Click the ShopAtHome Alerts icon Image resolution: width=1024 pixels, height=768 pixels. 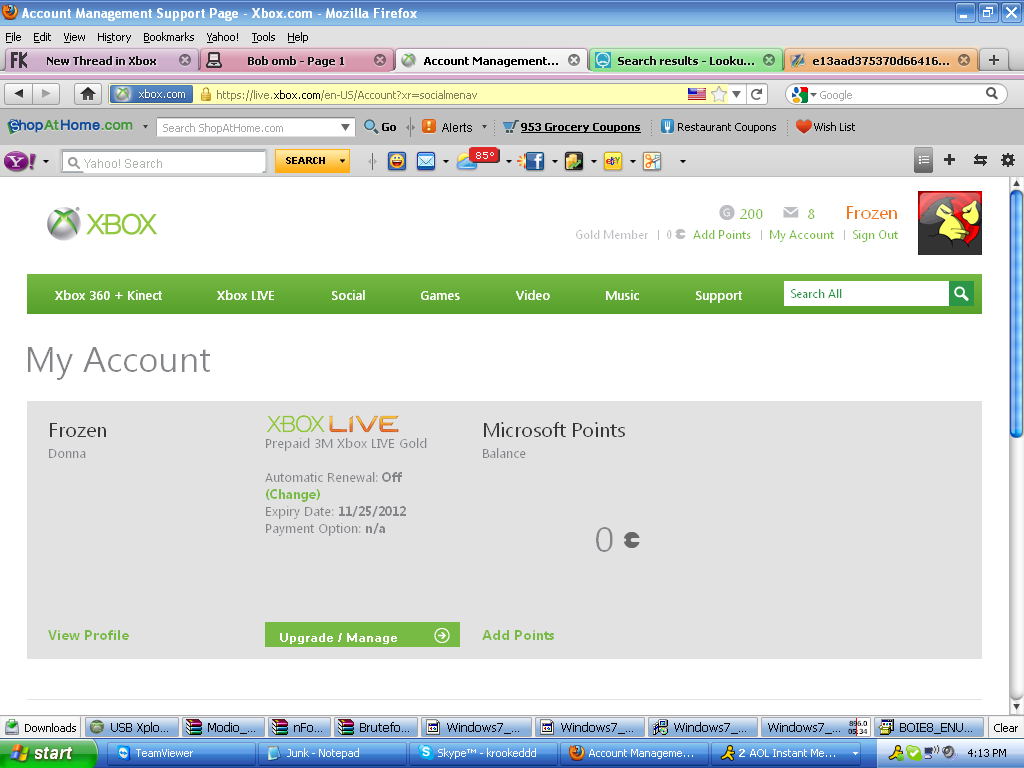tap(428, 127)
